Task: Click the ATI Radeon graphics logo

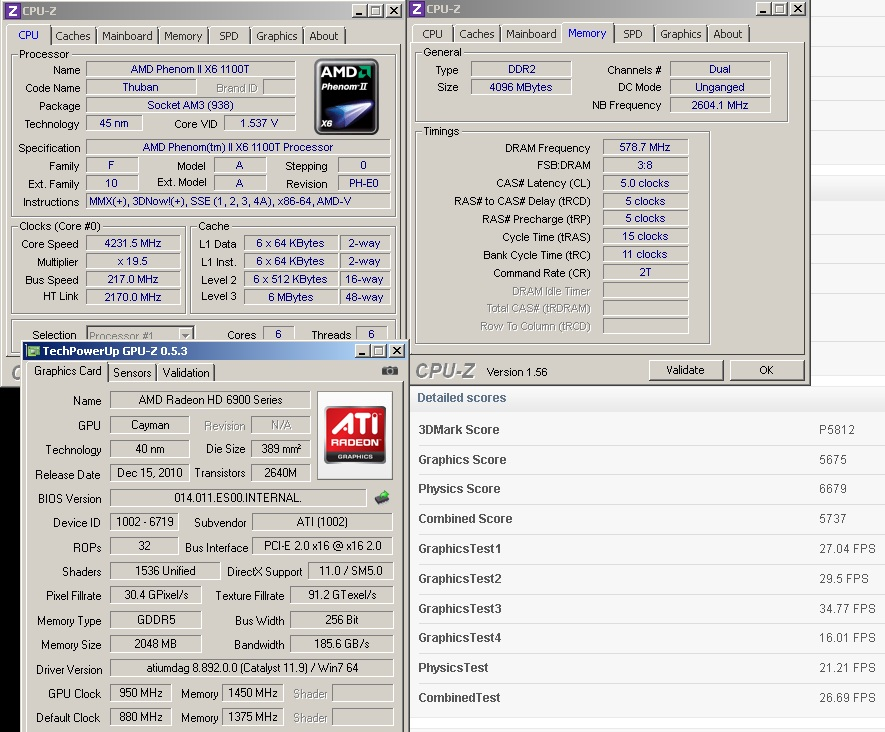Action: click(355, 435)
